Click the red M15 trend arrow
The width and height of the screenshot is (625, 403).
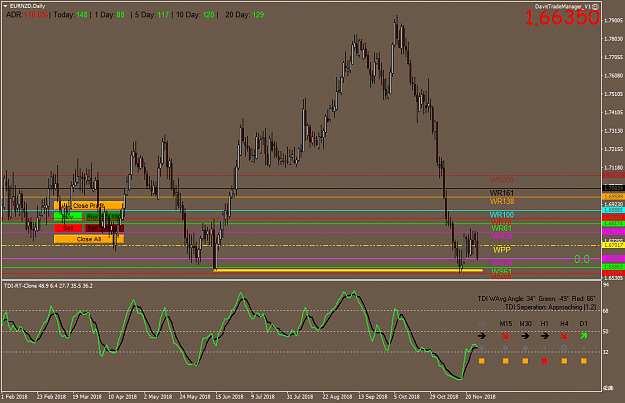(505, 336)
